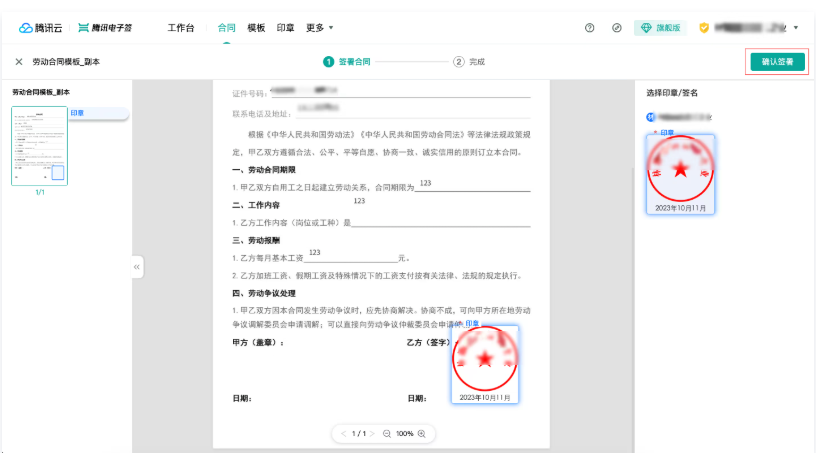Select the seal in right panel
Viewport: 816px width, 453px height.
680,174
